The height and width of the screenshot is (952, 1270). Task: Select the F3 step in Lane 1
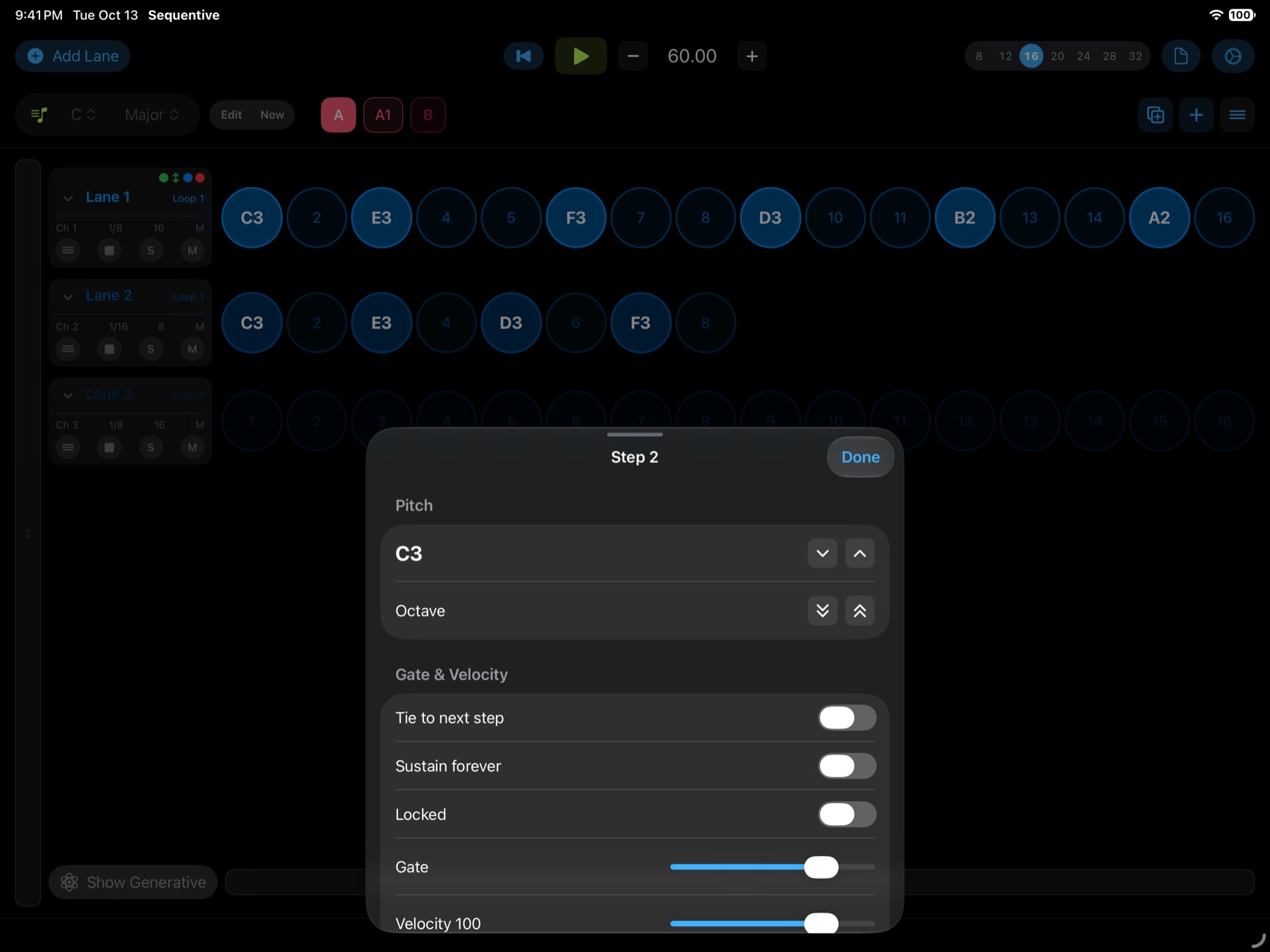[576, 217]
